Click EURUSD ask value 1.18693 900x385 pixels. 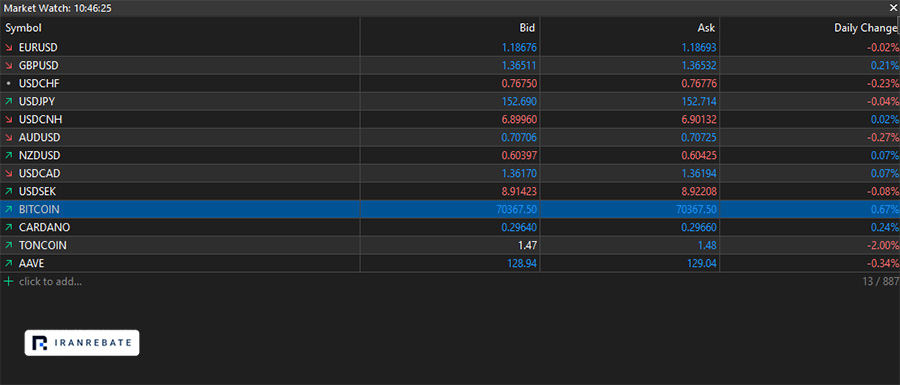point(699,48)
